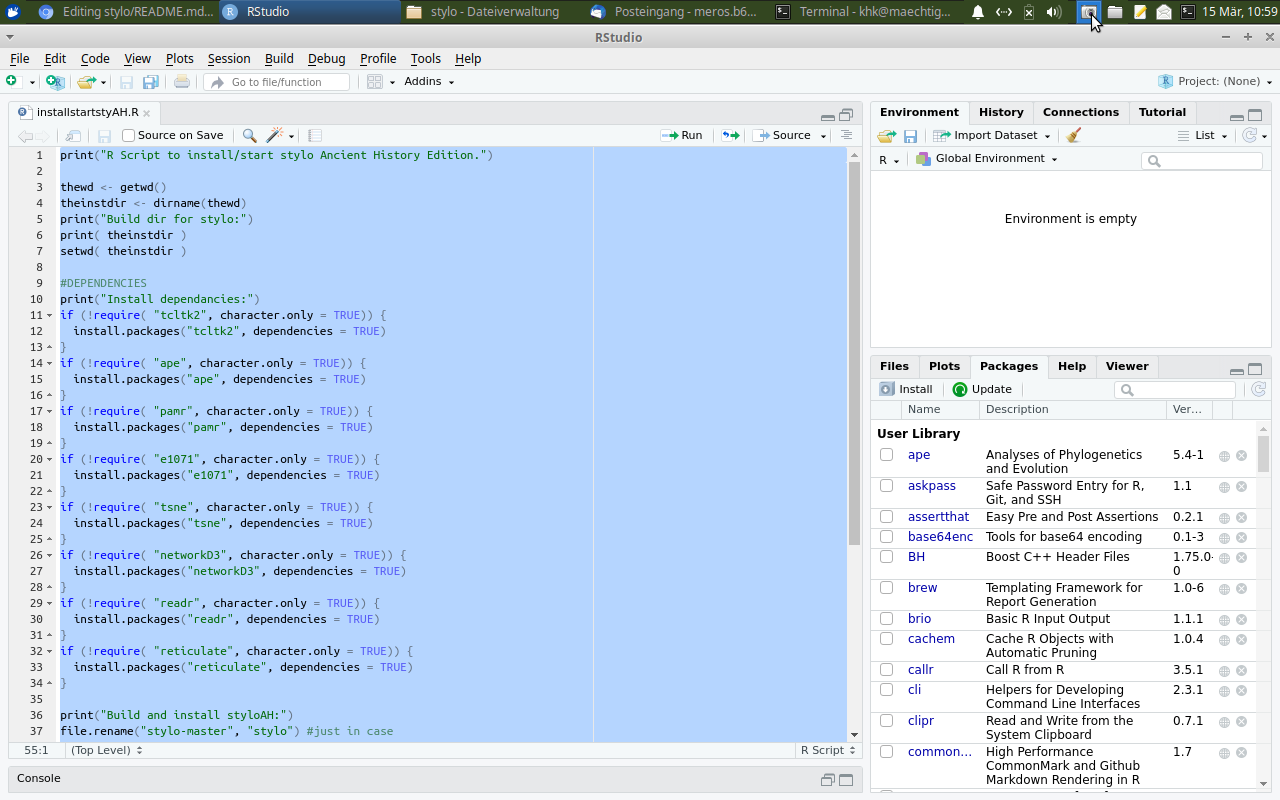Click the editor vertical scrollbar thumb
This screenshot has height=800, width=1280.
pos(854,352)
